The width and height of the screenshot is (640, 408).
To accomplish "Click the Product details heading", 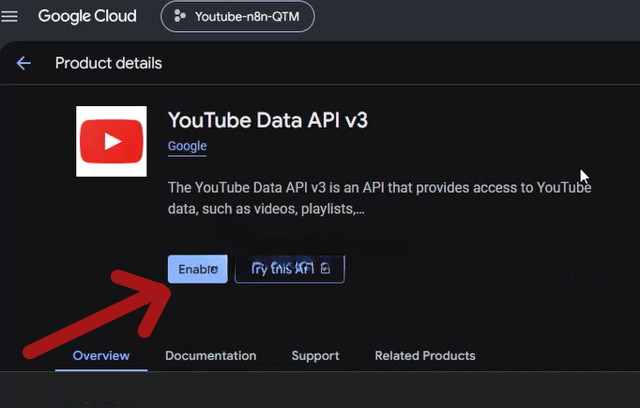I will 109,63.
